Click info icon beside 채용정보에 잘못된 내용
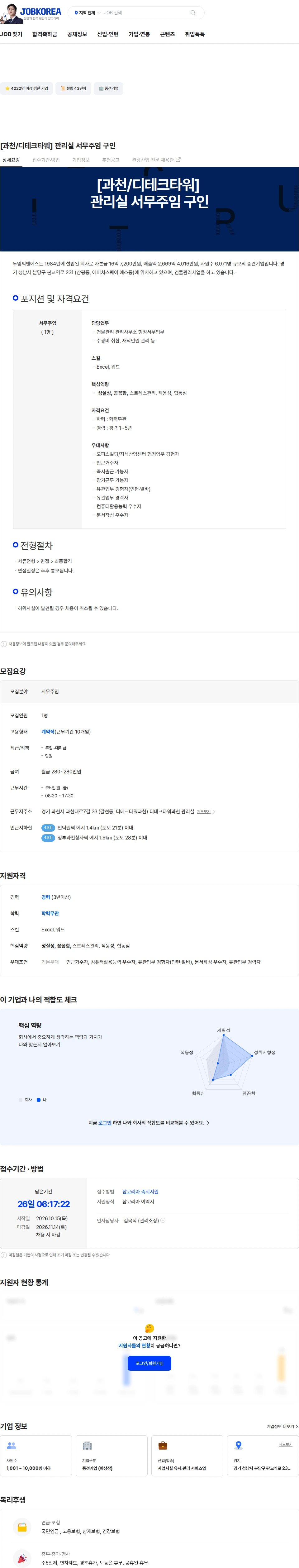This screenshot has height=1568, width=299. point(4,643)
